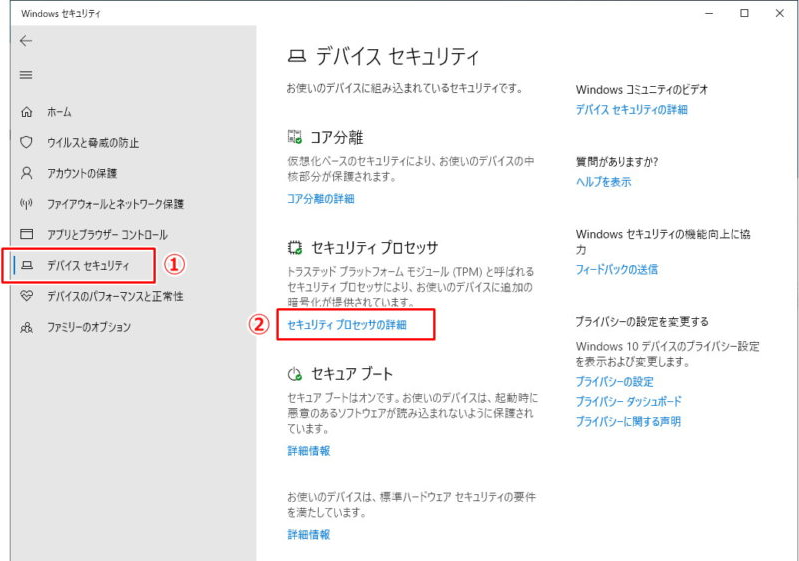Open the コア分離の詳細 link
Viewport: 799px width, 561px height.
[x=321, y=199]
